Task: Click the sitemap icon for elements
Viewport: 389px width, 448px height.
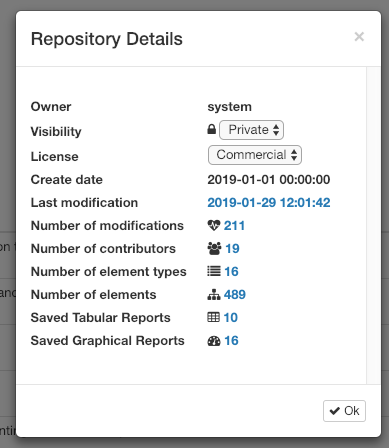Action: coord(214,294)
